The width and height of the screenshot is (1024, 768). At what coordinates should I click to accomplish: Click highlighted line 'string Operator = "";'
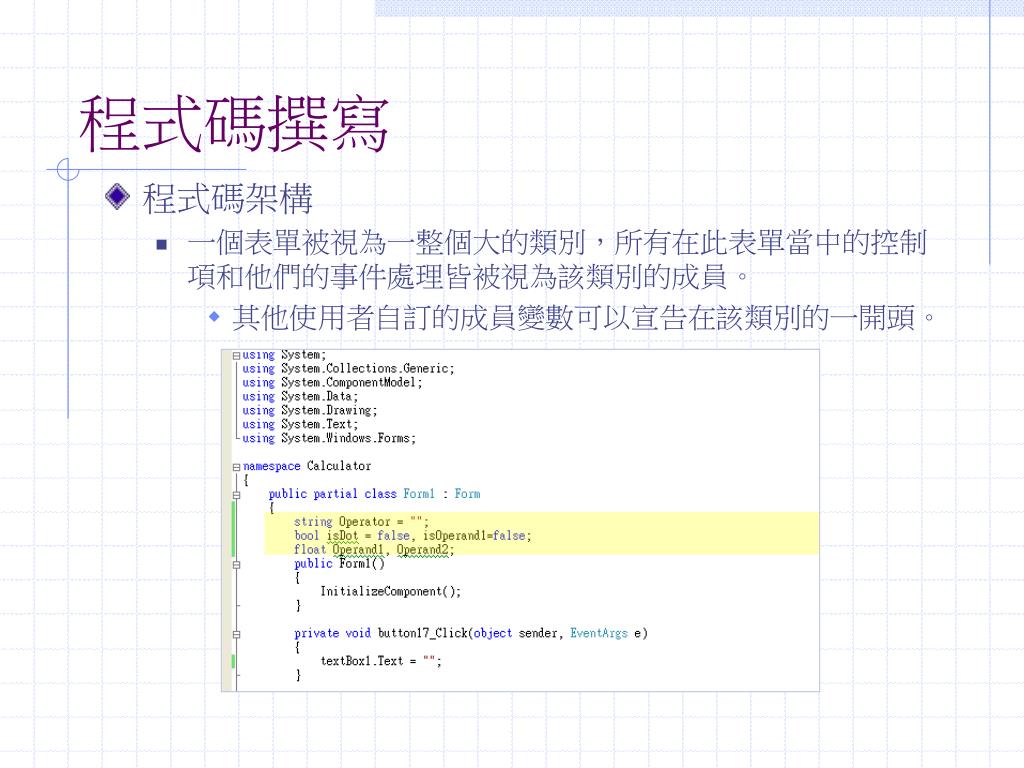pyautogui.click(x=361, y=522)
